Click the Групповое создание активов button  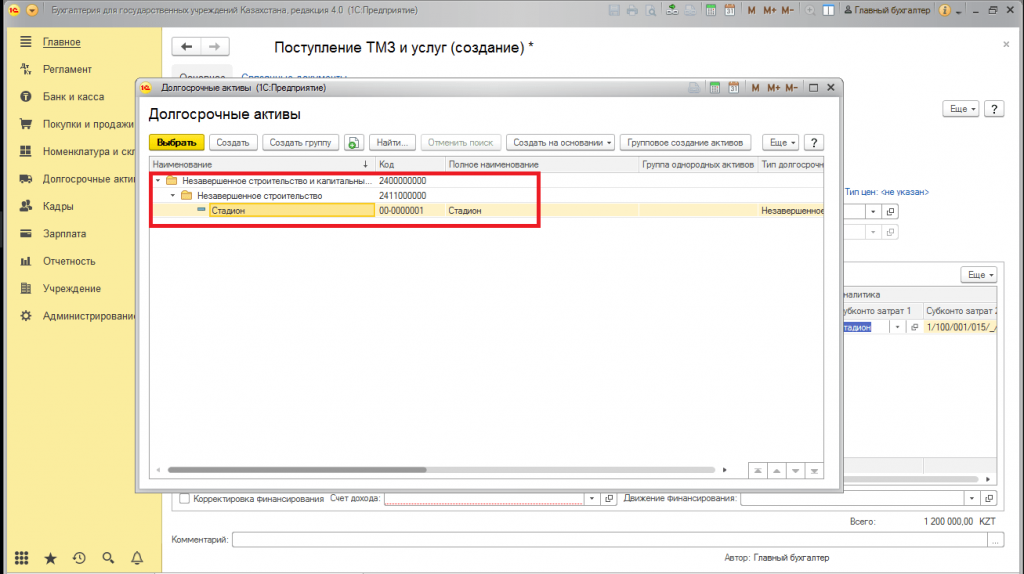pyautogui.click(x=685, y=143)
